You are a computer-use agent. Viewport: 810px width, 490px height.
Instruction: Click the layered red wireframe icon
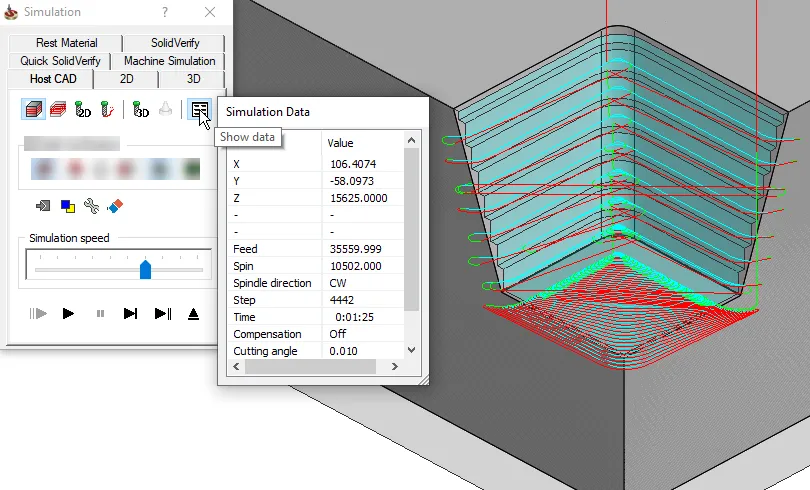[x=59, y=110]
